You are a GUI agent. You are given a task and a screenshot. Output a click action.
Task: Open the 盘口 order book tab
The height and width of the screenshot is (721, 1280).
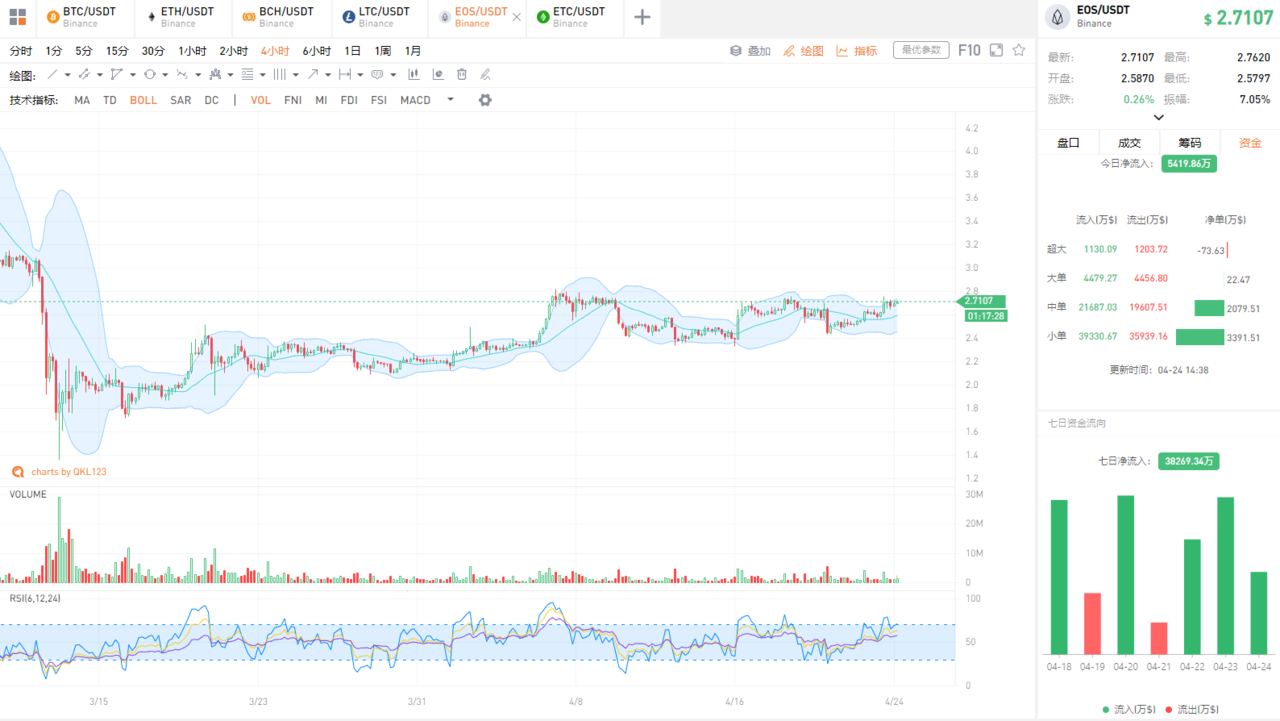(x=1068, y=143)
